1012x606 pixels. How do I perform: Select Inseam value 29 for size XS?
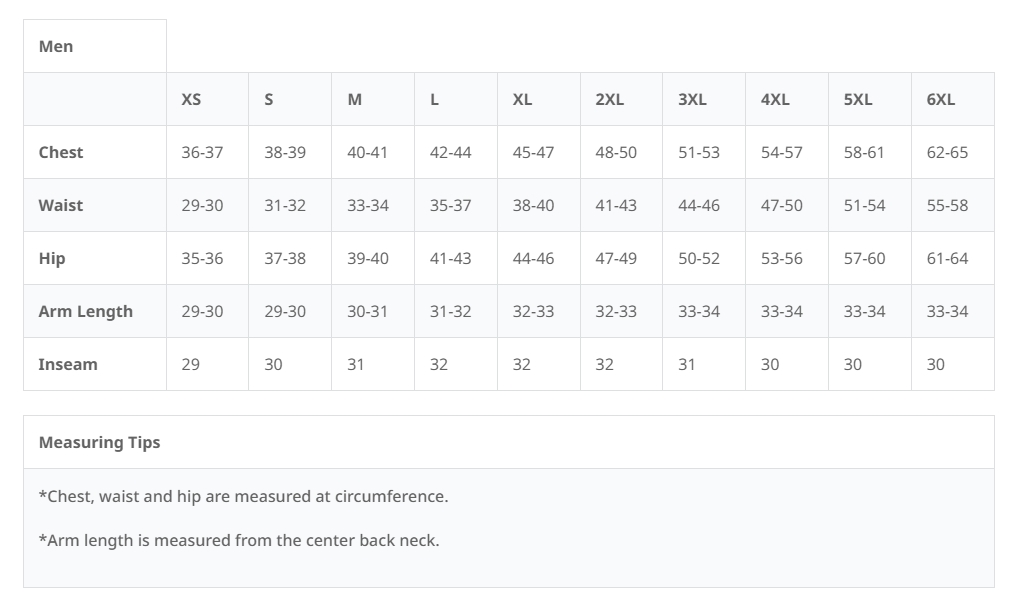tap(191, 364)
